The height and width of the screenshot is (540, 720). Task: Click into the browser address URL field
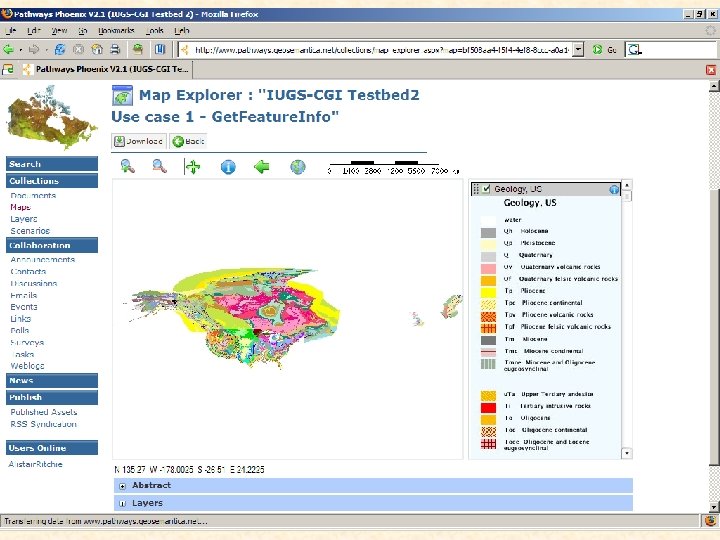click(x=381, y=50)
